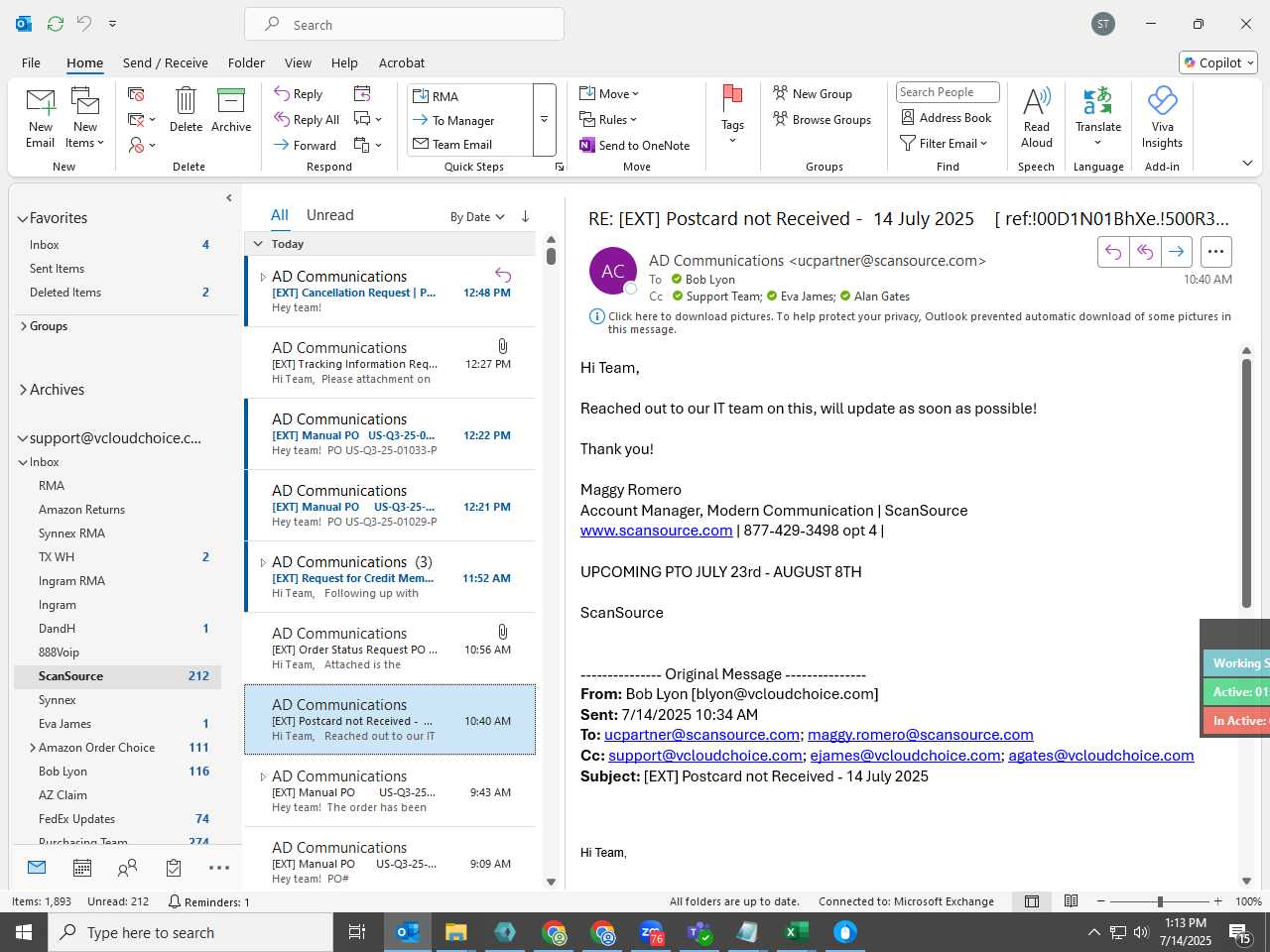1270x952 pixels.
Task: Open the Teams taskbar icon
Action: [699, 932]
